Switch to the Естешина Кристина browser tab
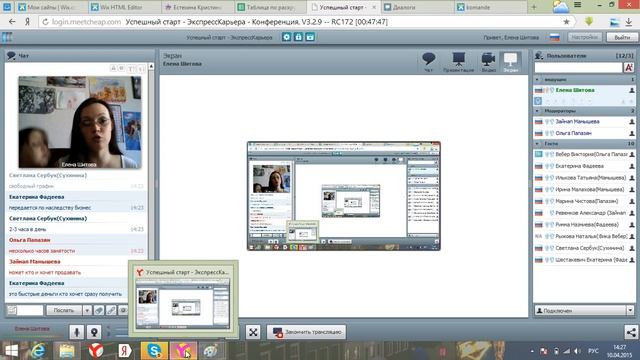Screen dimensions: 640x360 click(196, 7)
